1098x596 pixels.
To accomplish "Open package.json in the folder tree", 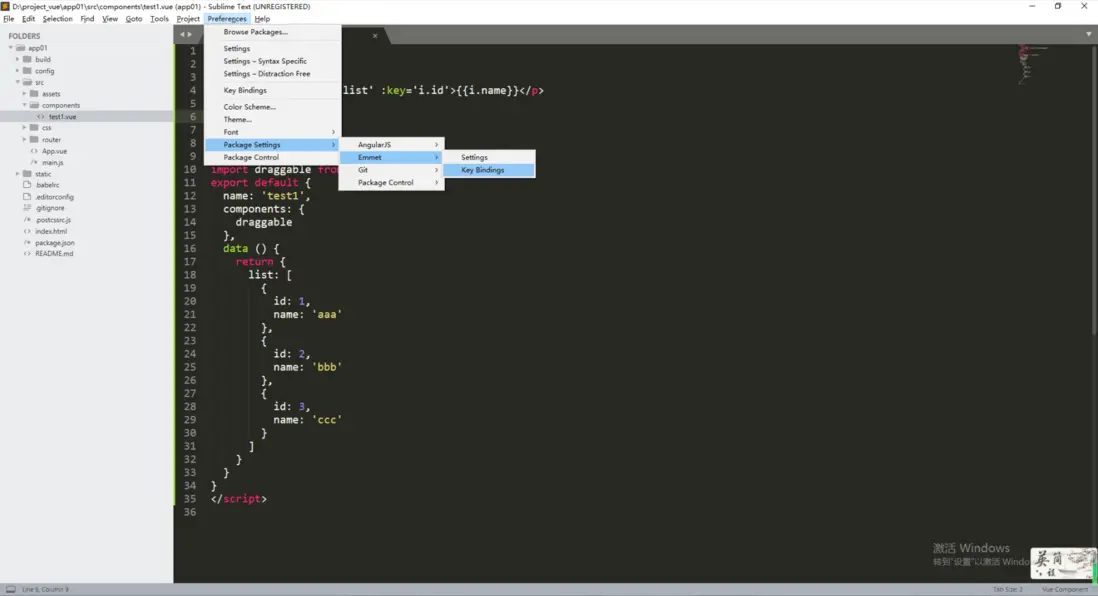I will pos(54,243).
